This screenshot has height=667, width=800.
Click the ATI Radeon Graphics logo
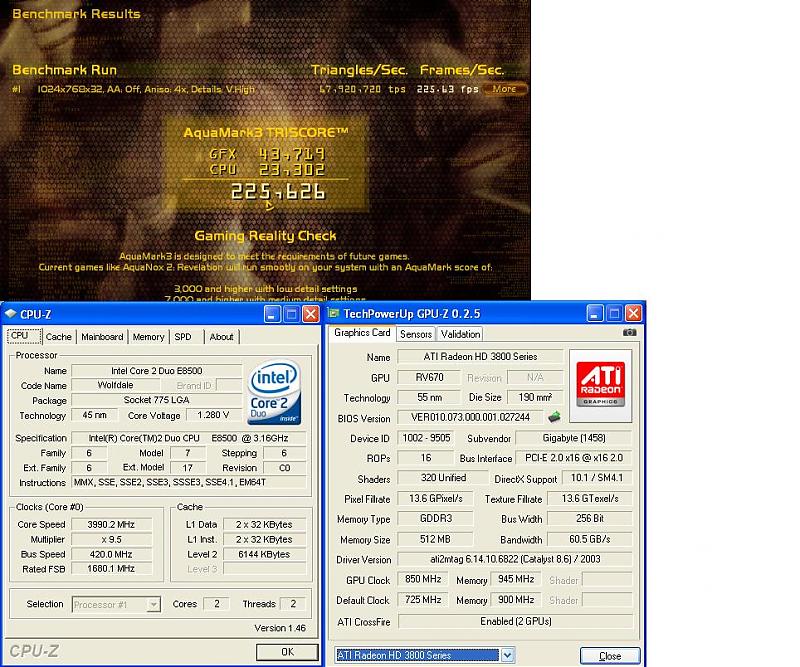601,385
